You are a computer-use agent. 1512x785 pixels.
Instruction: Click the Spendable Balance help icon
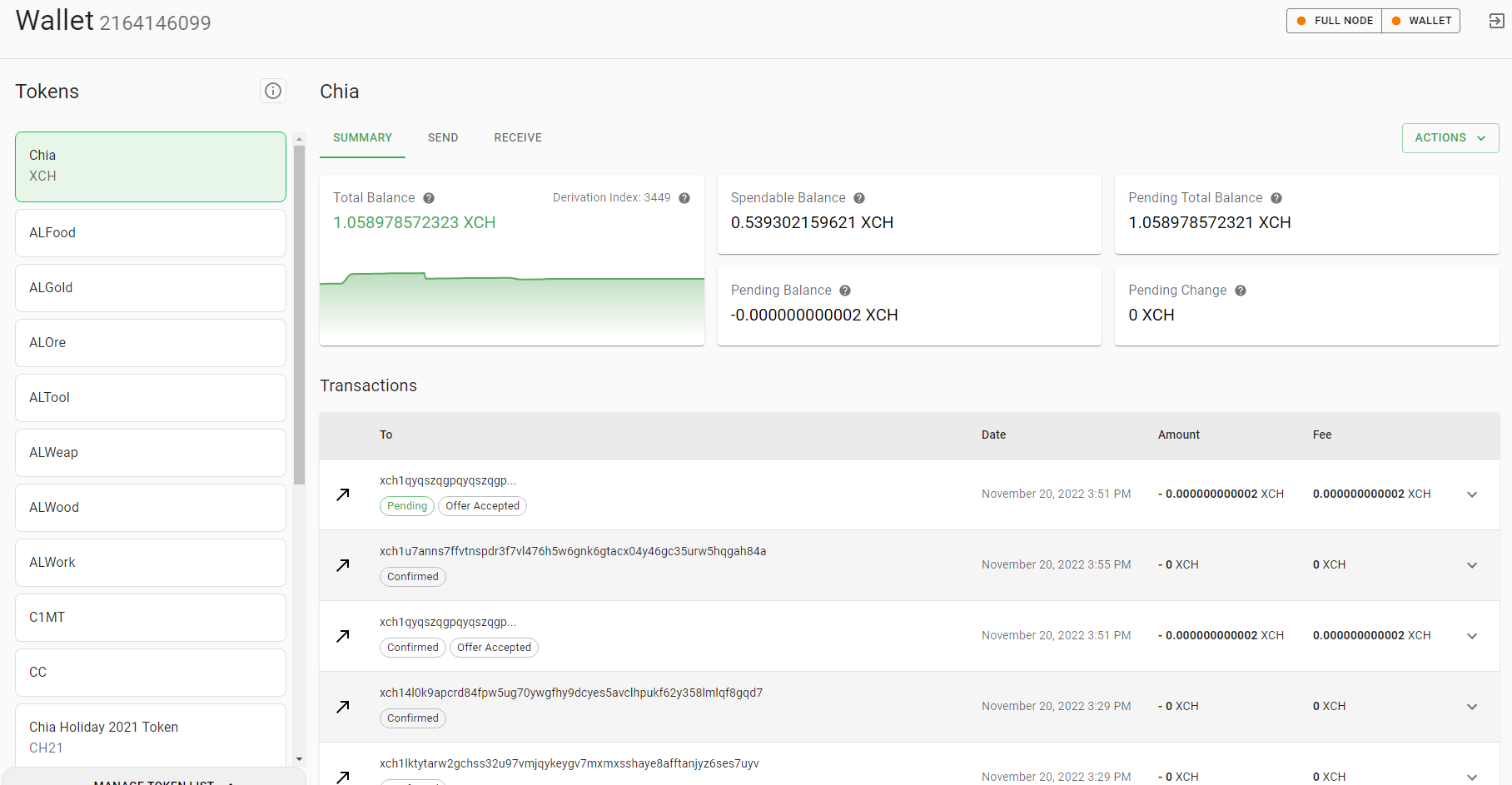(858, 197)
